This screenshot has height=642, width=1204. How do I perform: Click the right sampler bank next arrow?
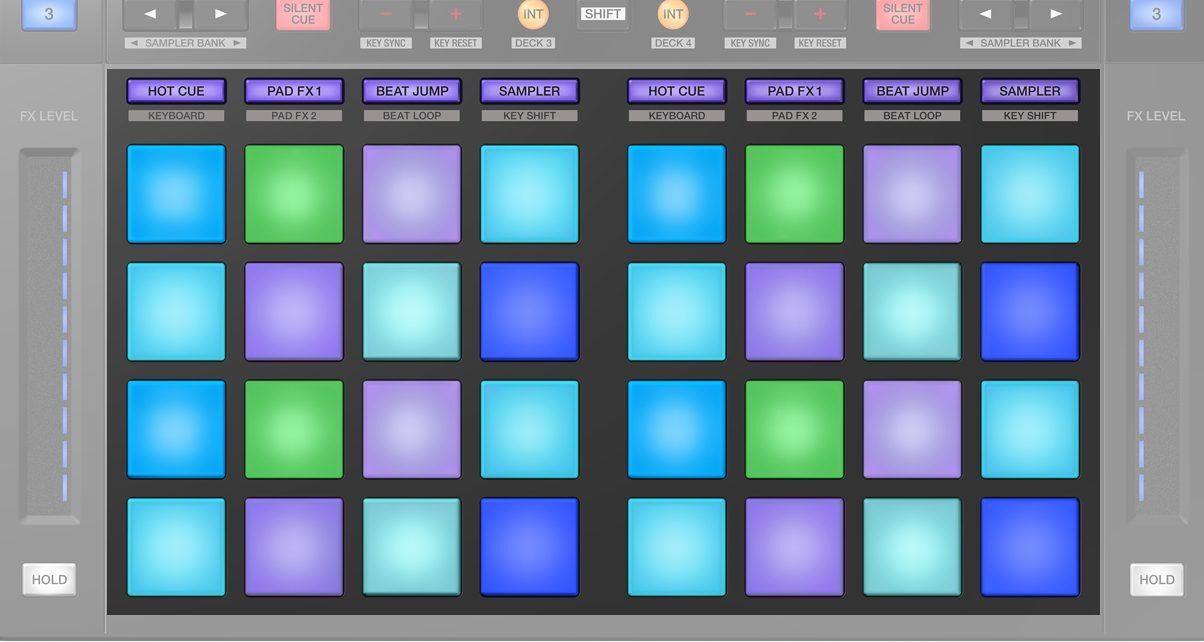point(1056,15)
